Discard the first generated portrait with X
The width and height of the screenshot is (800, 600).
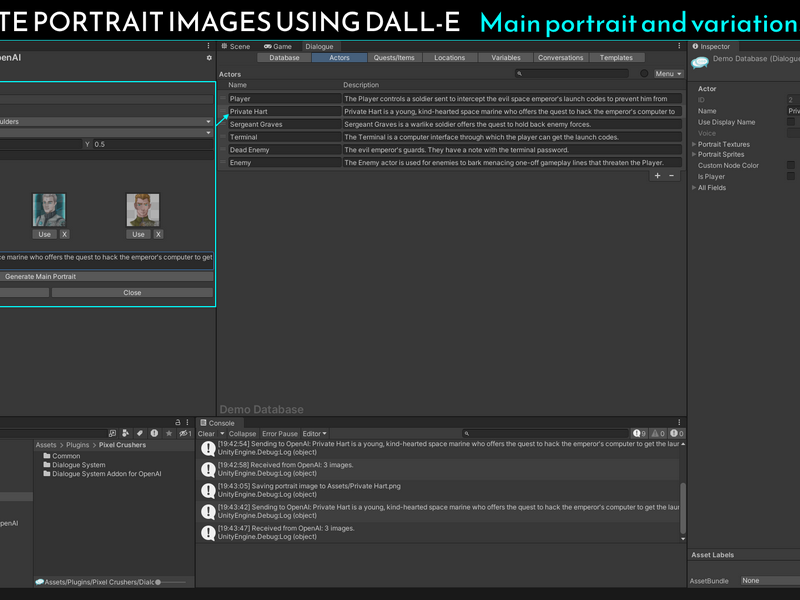[64, 234]
